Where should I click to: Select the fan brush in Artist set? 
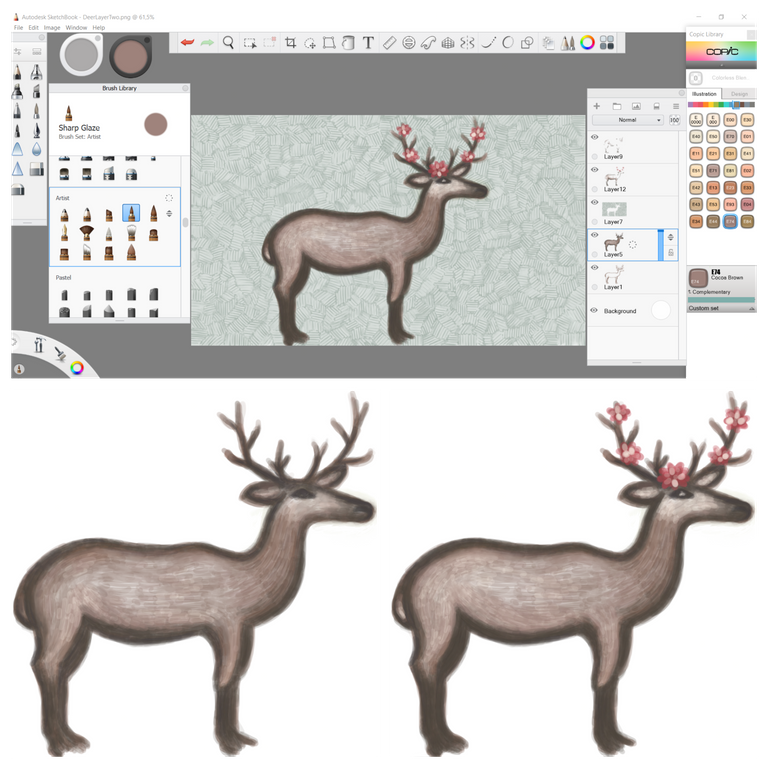pyautogui.click(x=87, y=233)
